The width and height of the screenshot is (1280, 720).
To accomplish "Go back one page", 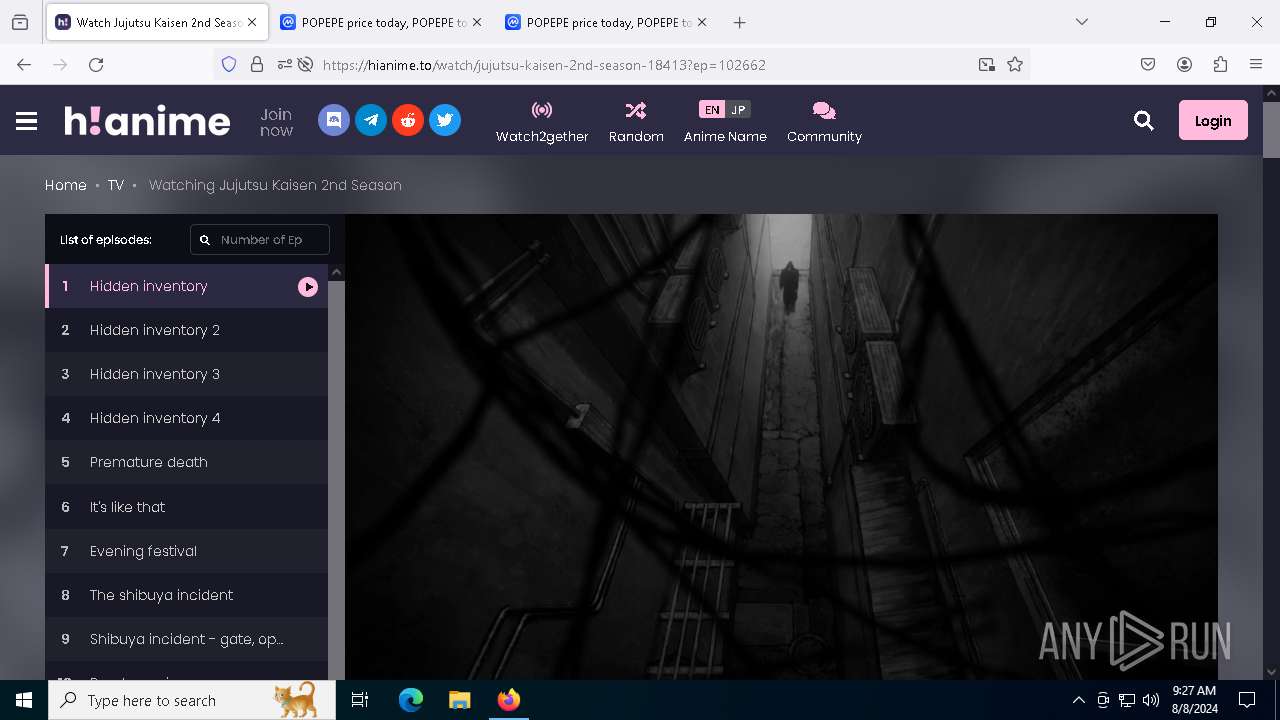I will point(24,64).
